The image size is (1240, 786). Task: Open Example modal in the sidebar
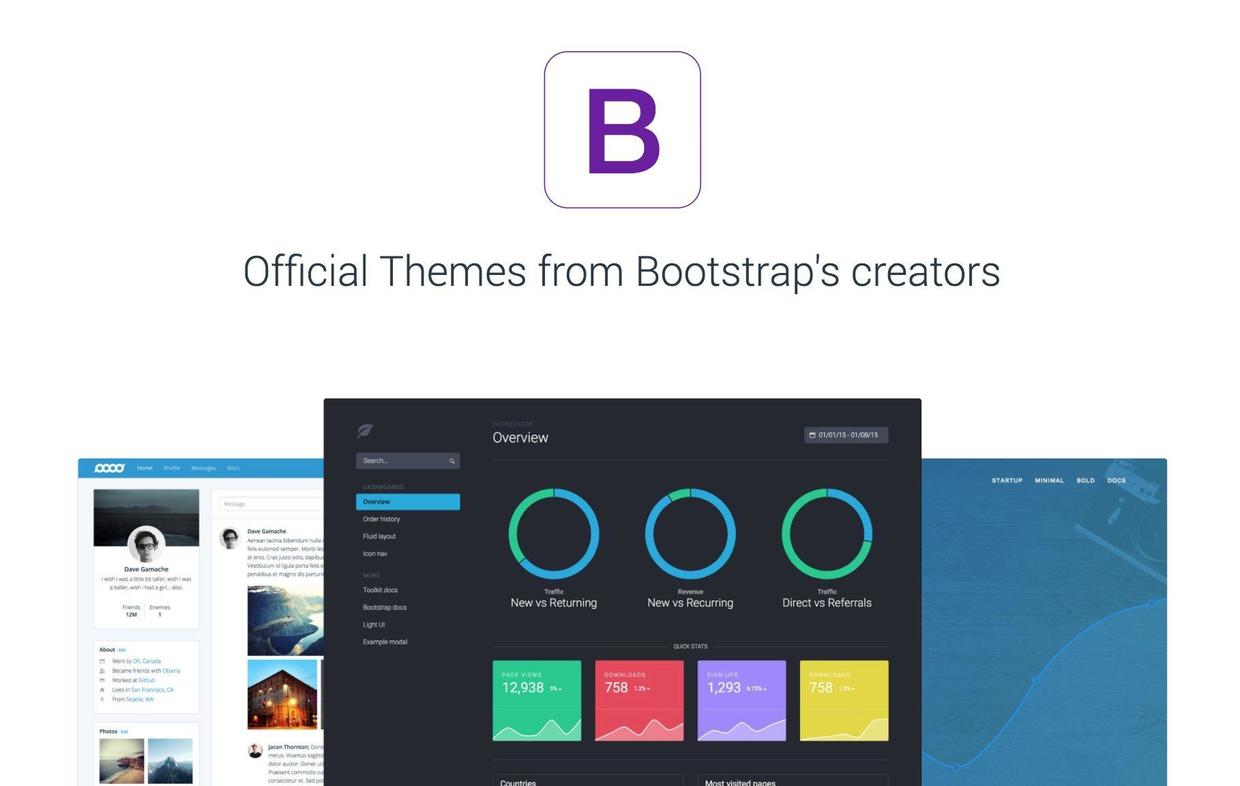coord(385,642)
